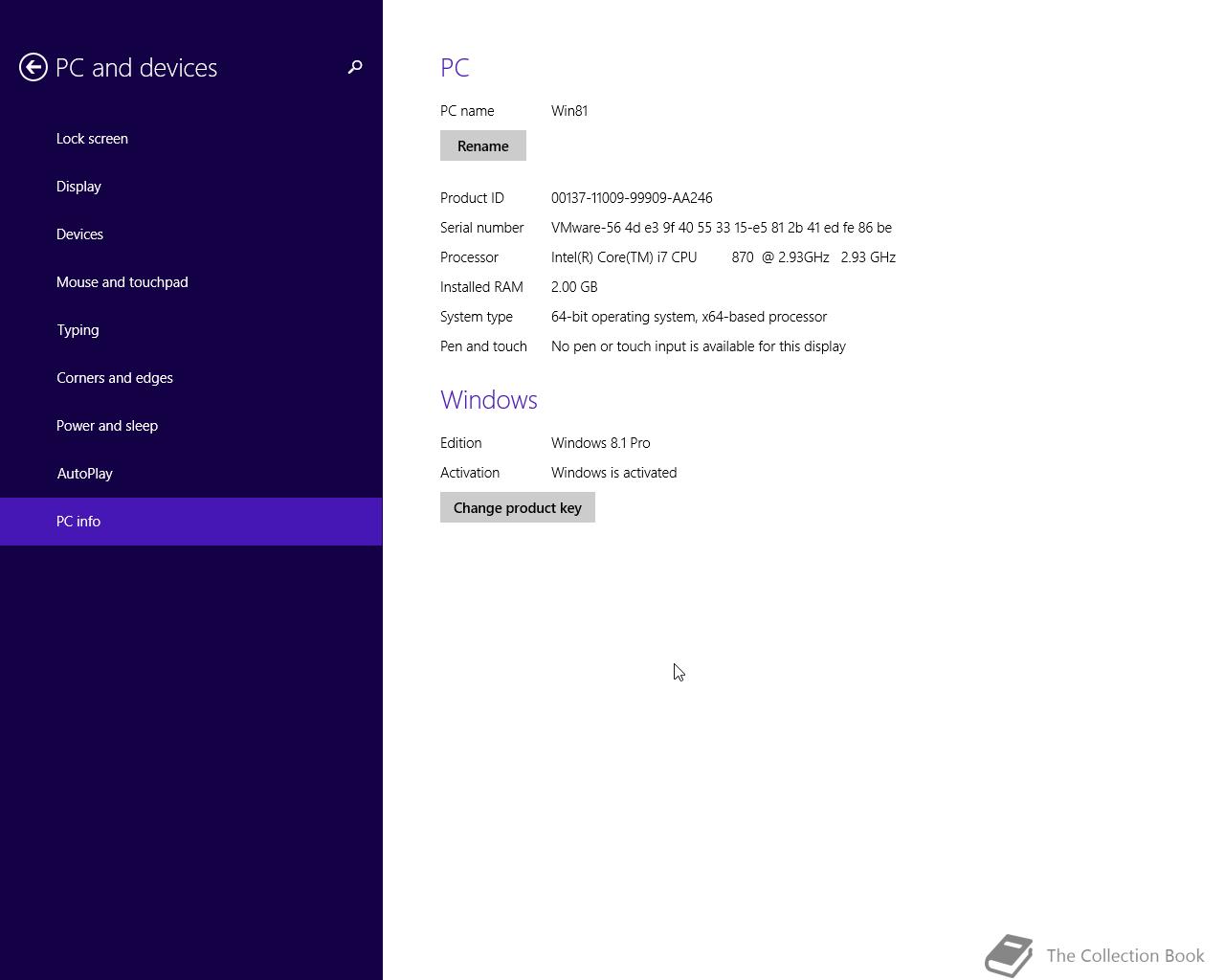The width and height of the screenshot is (1225, 980).
Task: Click the Intel Core i7 processor value
Action: [724, 257]
